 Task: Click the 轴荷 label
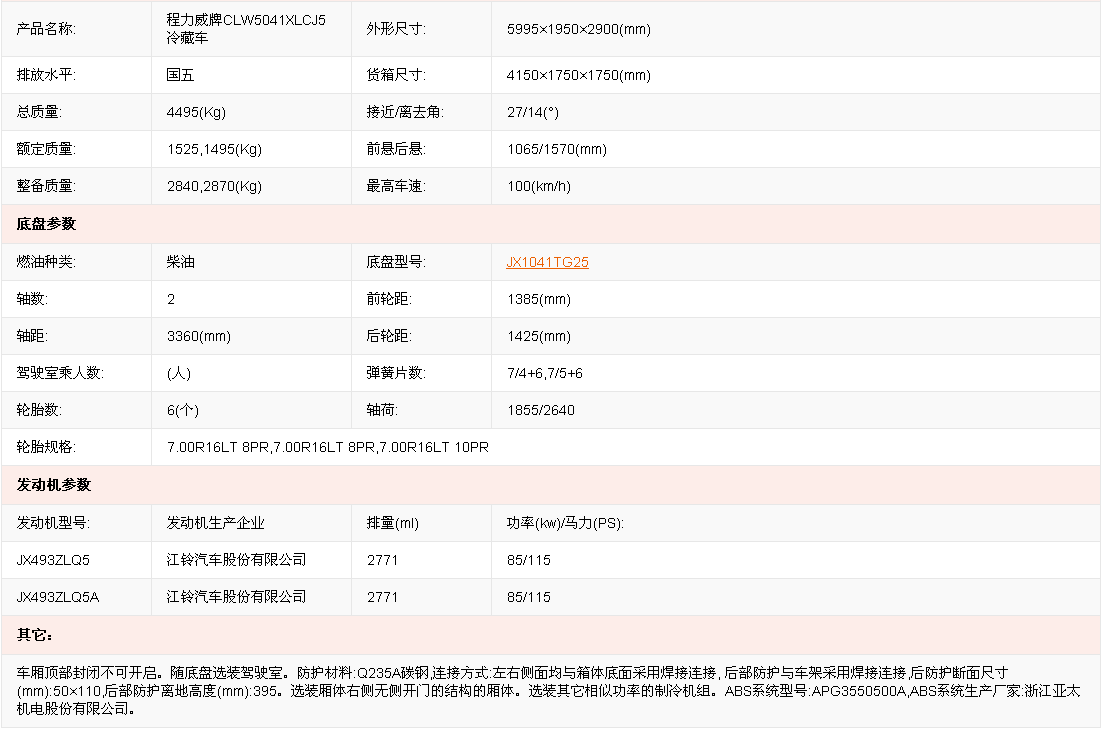coord(382,410)
